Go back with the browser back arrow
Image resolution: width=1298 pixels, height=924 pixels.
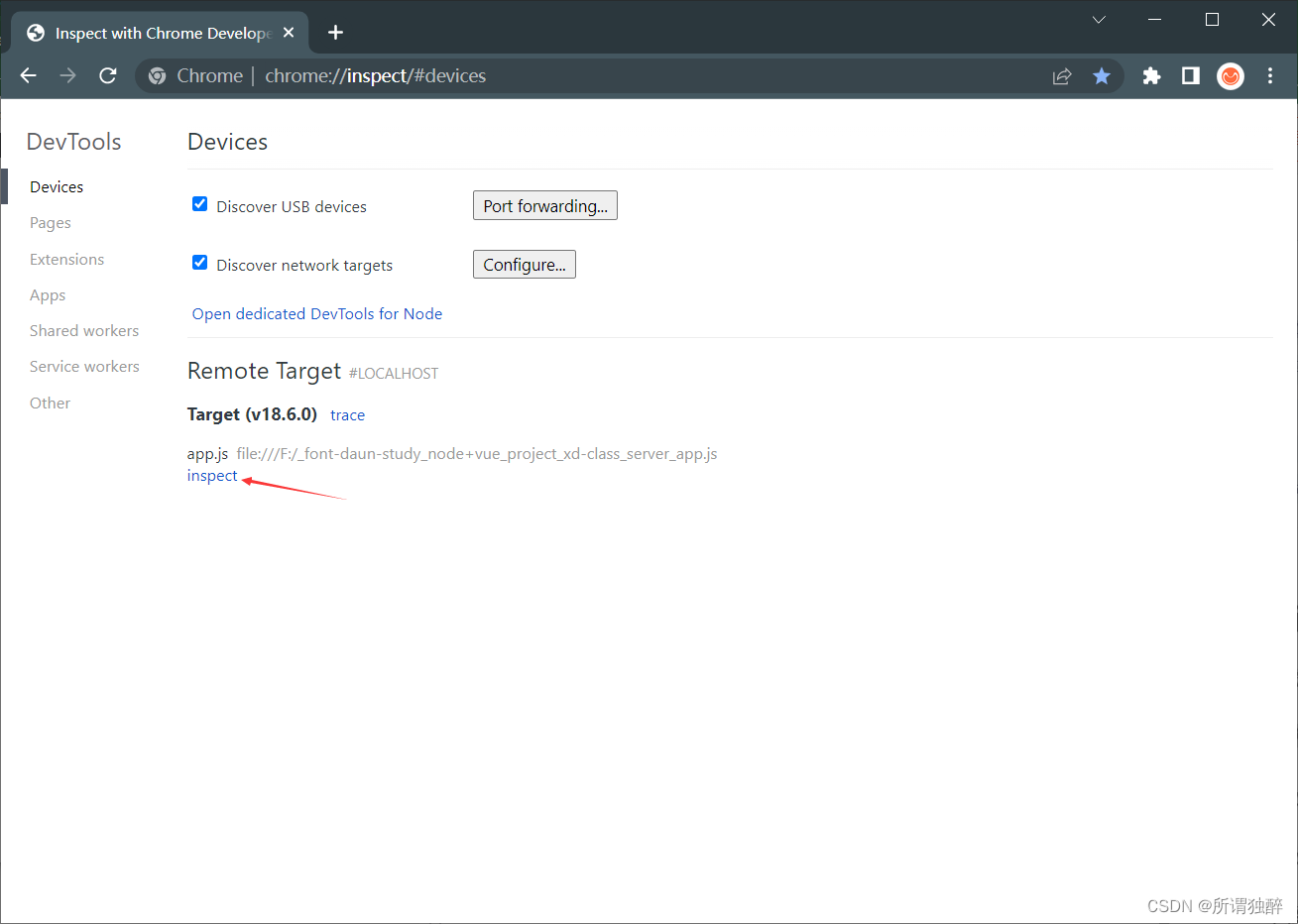coord(29,75)
